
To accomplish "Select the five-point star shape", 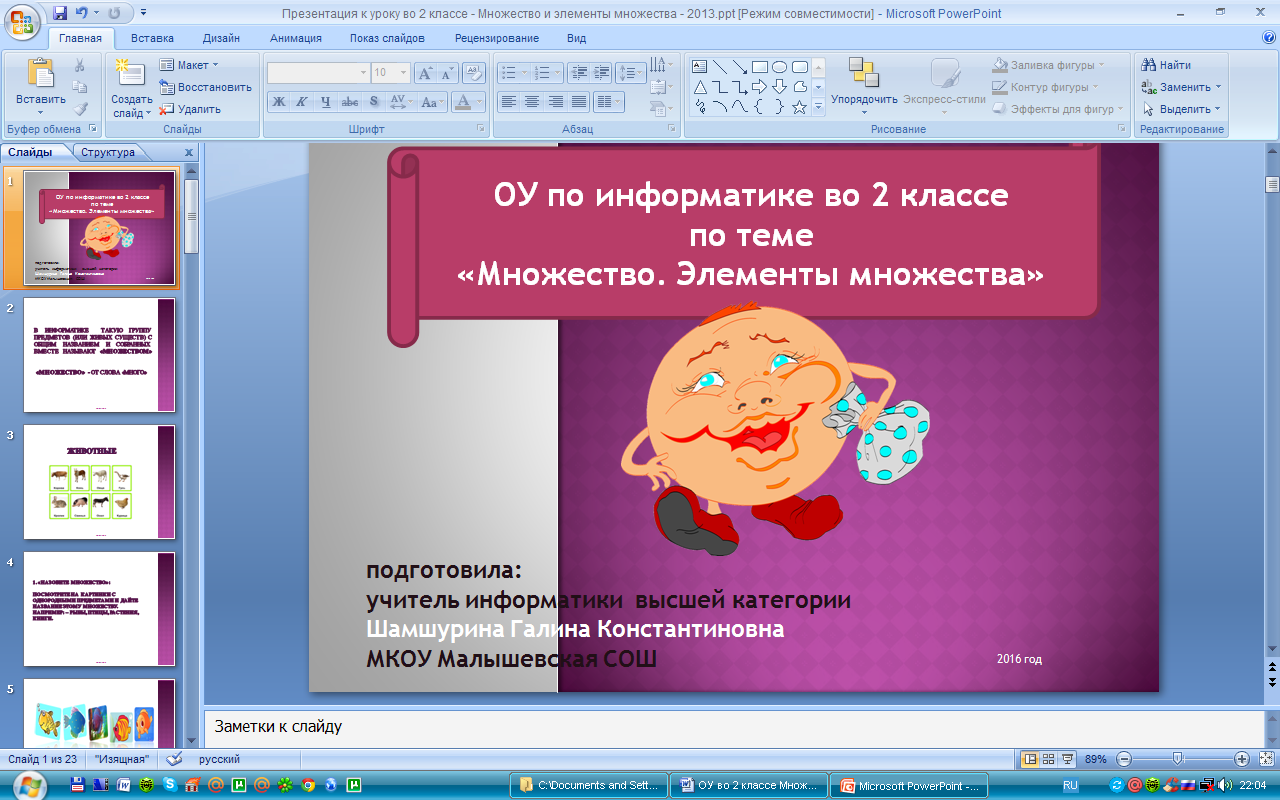I will point(800,107).
